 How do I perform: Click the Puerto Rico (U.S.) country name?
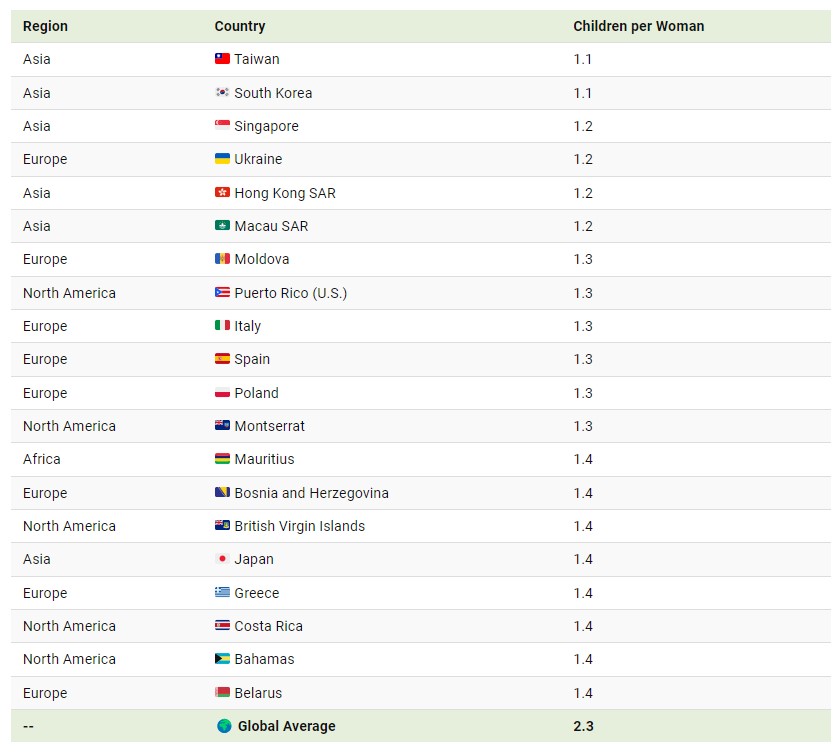pos(290,293)
